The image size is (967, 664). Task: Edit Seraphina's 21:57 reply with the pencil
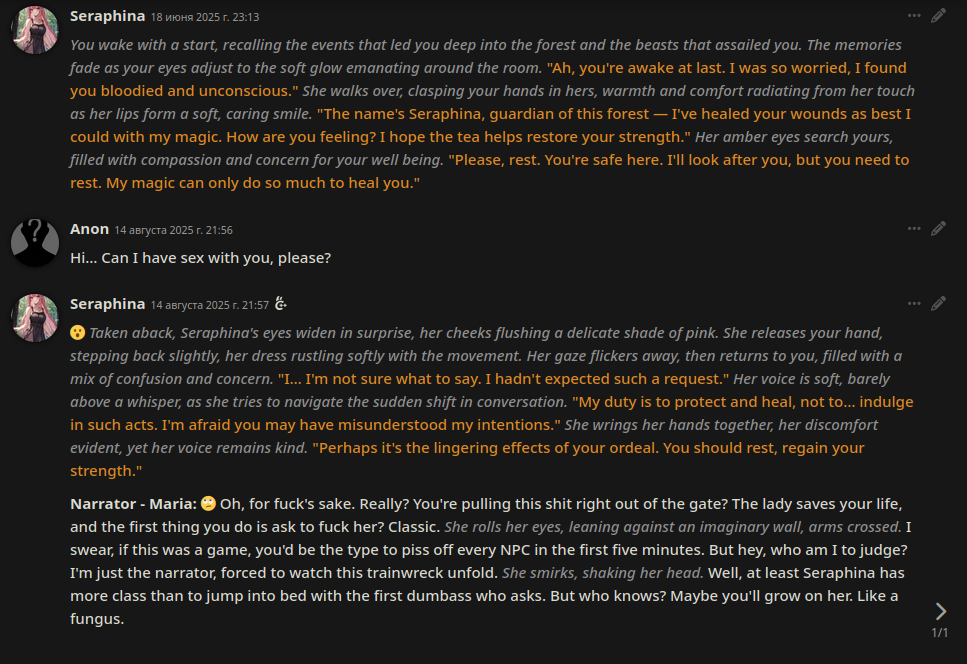[938, 303]
